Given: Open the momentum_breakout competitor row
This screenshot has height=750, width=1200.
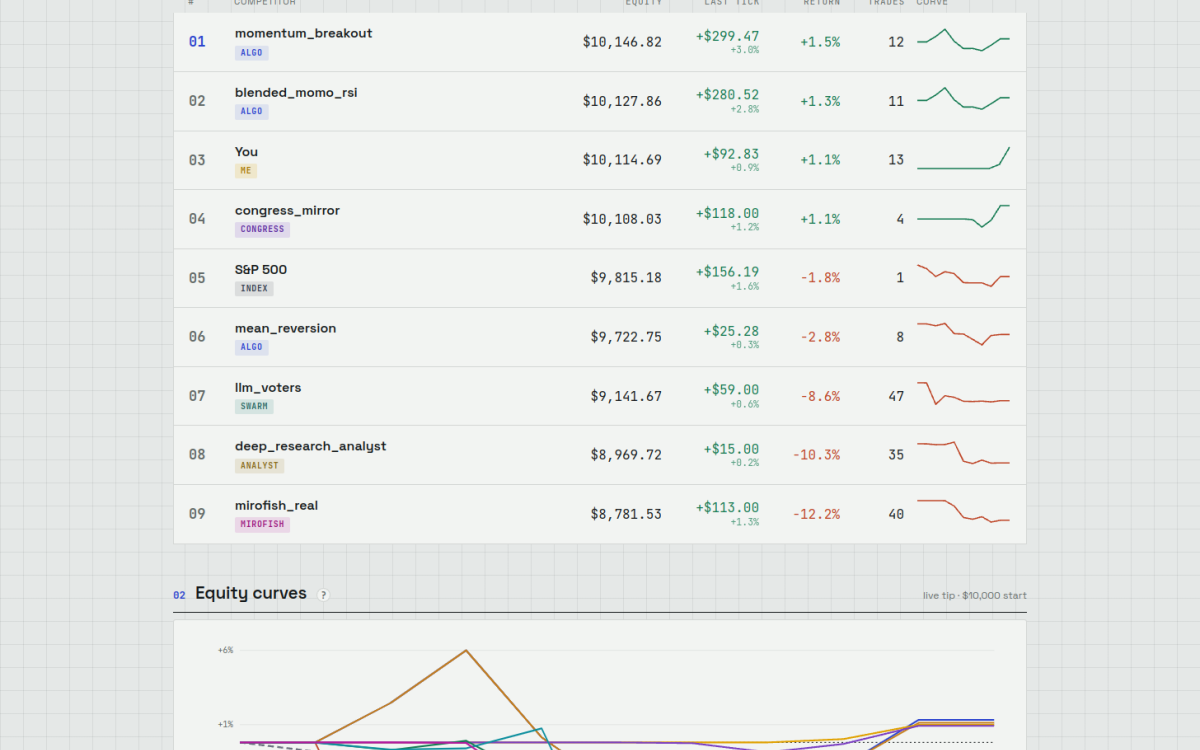Looking at the screenshot, I should (600, 42).
